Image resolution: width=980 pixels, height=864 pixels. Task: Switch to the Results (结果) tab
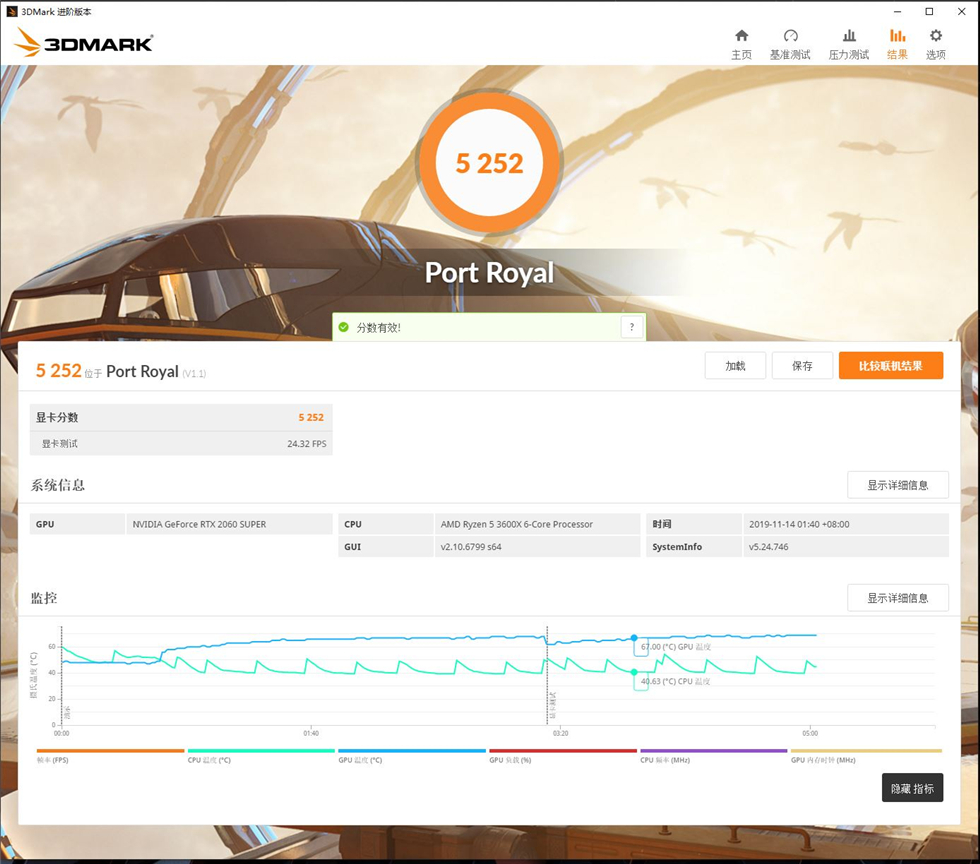897,44
